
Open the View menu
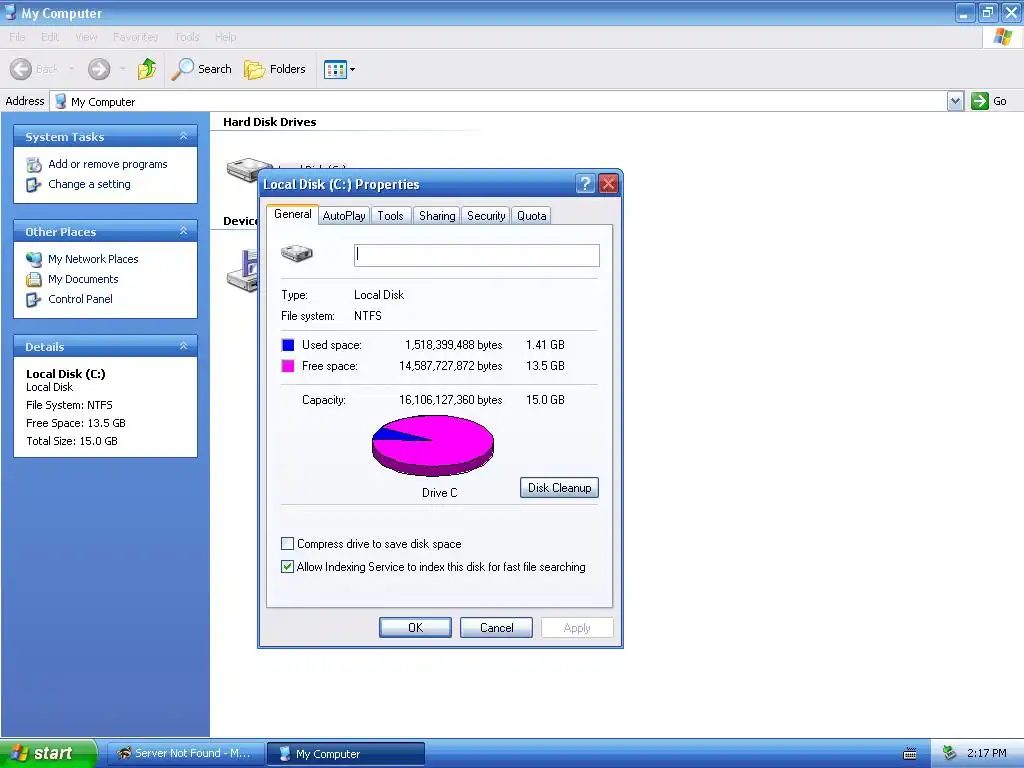(86, 37)
